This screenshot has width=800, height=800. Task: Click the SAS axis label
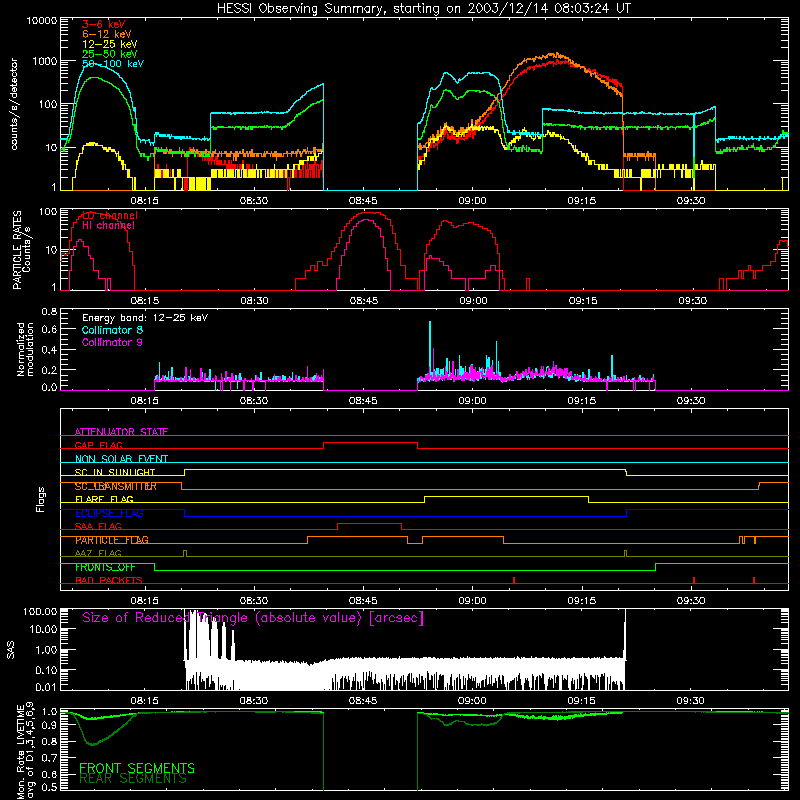coord(10,650)
